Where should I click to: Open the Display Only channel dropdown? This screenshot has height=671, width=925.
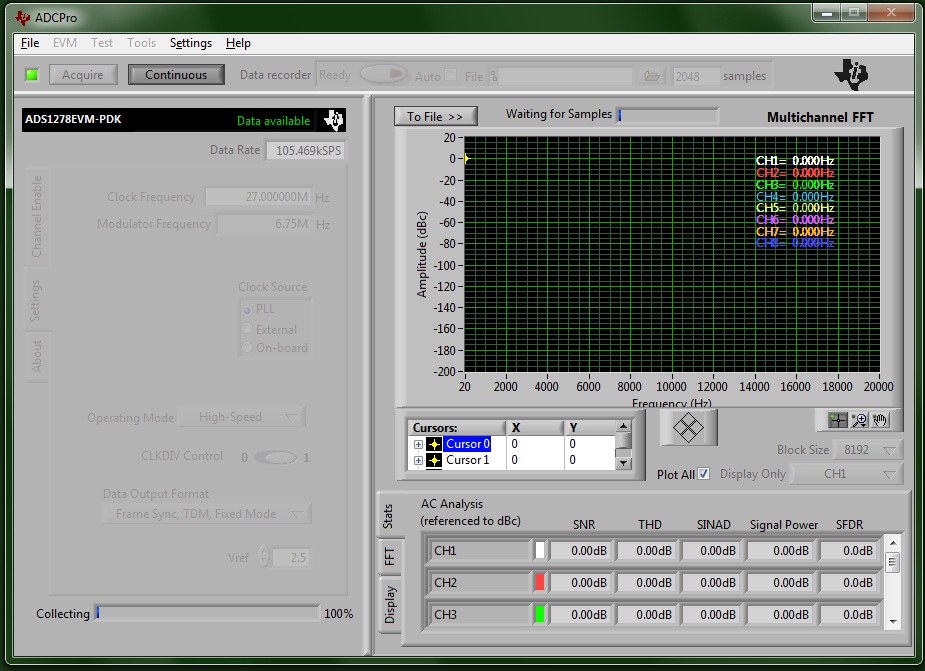tap(847, 474)
